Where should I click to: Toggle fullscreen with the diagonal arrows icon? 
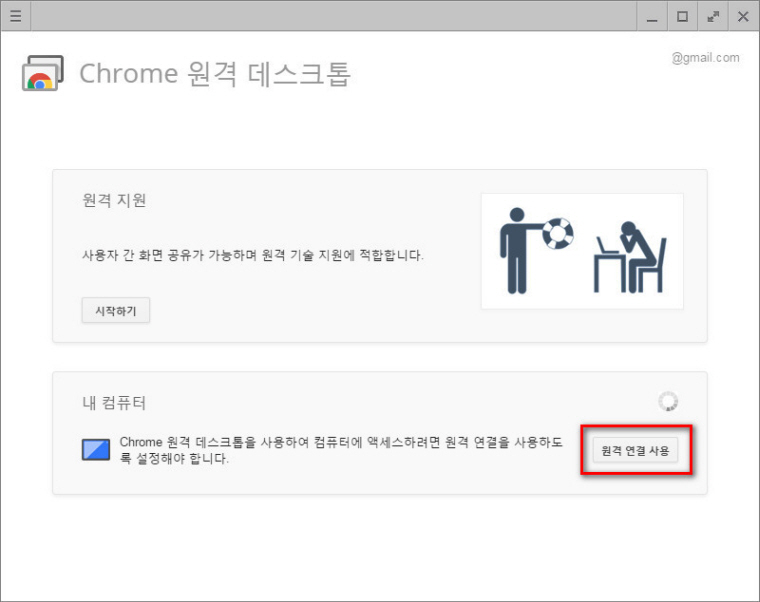tap(712, 16)
